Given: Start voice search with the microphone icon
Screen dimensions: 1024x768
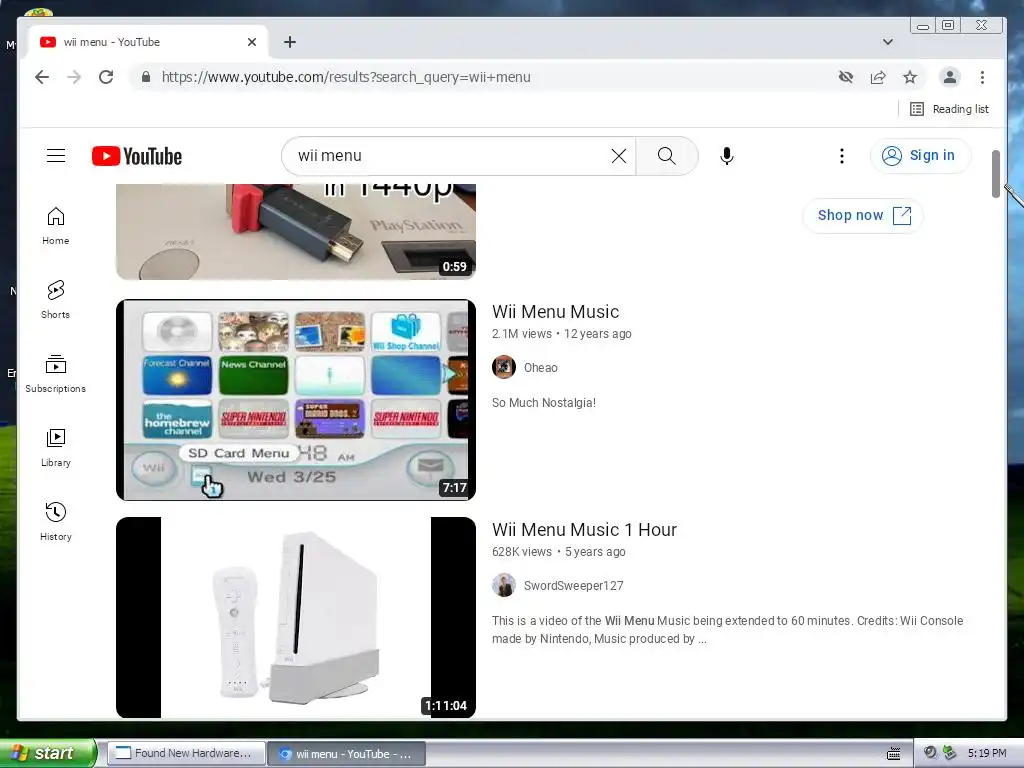Looking at the screenshot, I should 727,156.
